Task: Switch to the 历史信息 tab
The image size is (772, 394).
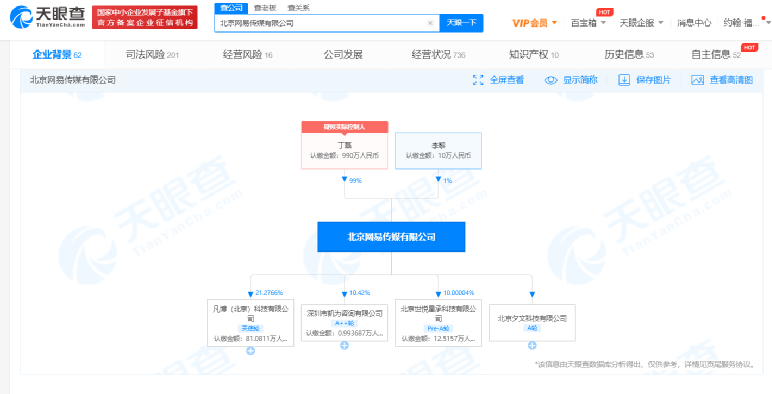Action: [629, 55]
